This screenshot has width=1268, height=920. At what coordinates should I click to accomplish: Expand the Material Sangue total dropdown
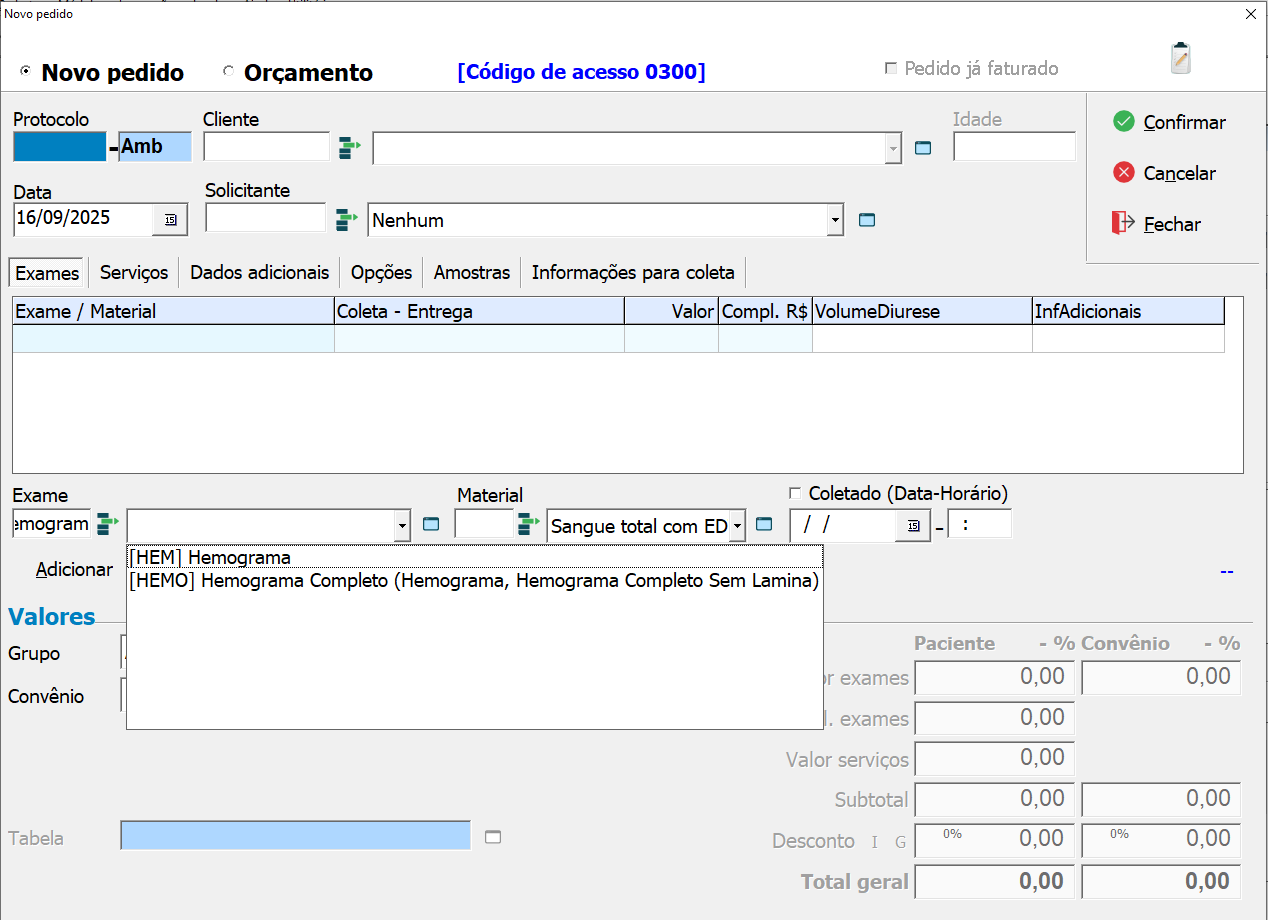tap(737, 525)
